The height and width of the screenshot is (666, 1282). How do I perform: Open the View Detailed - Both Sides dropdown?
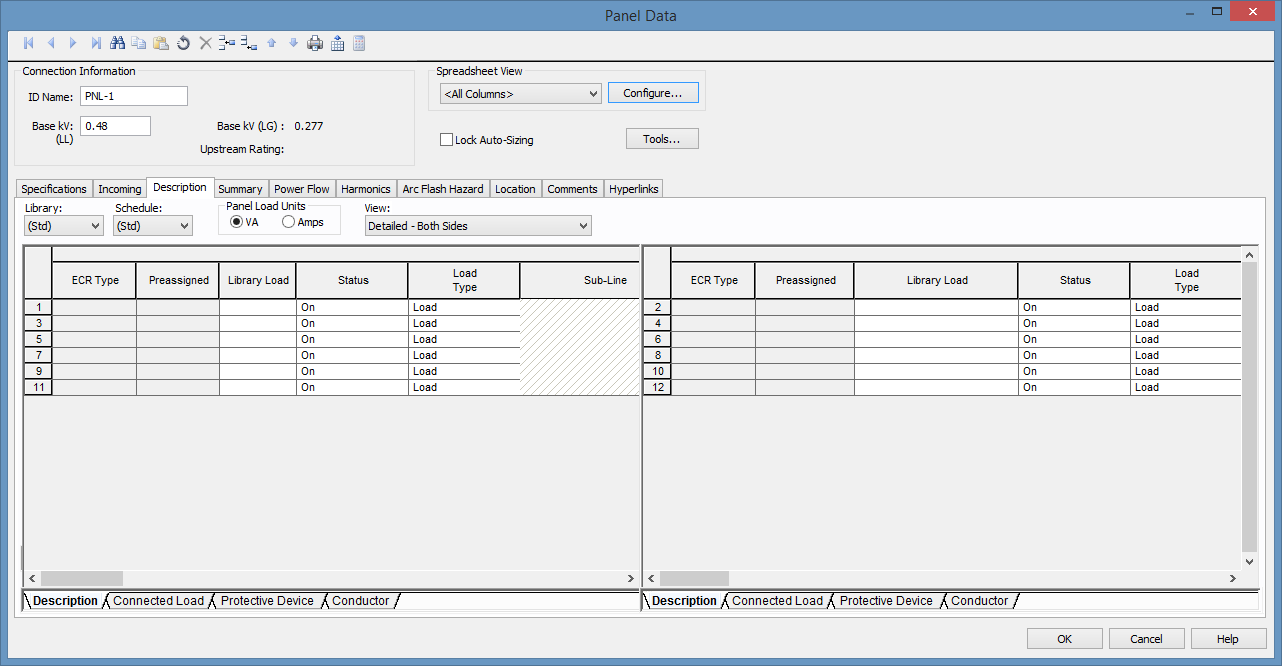[478, 226]
